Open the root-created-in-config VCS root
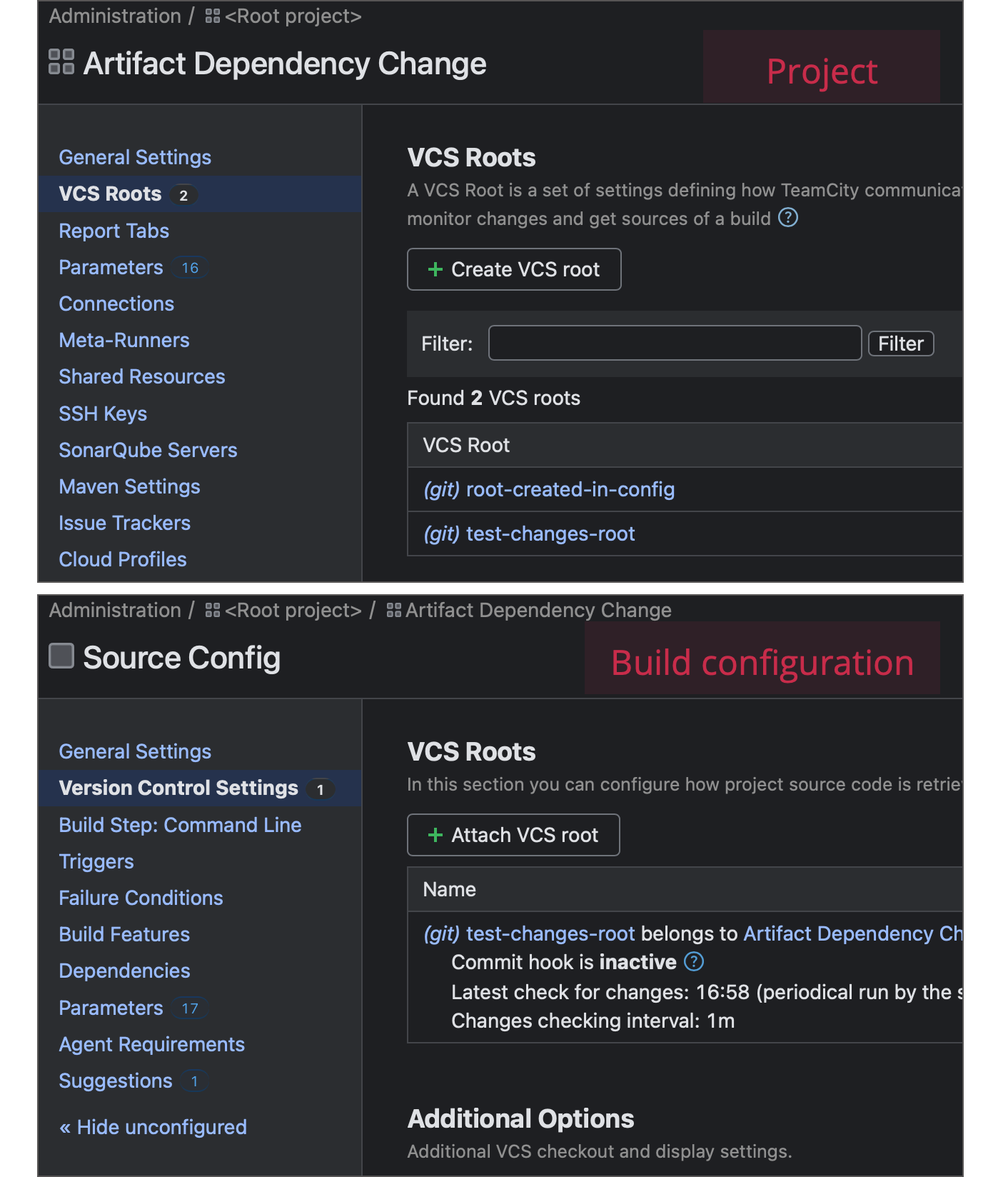 click(x=570, y=490)
